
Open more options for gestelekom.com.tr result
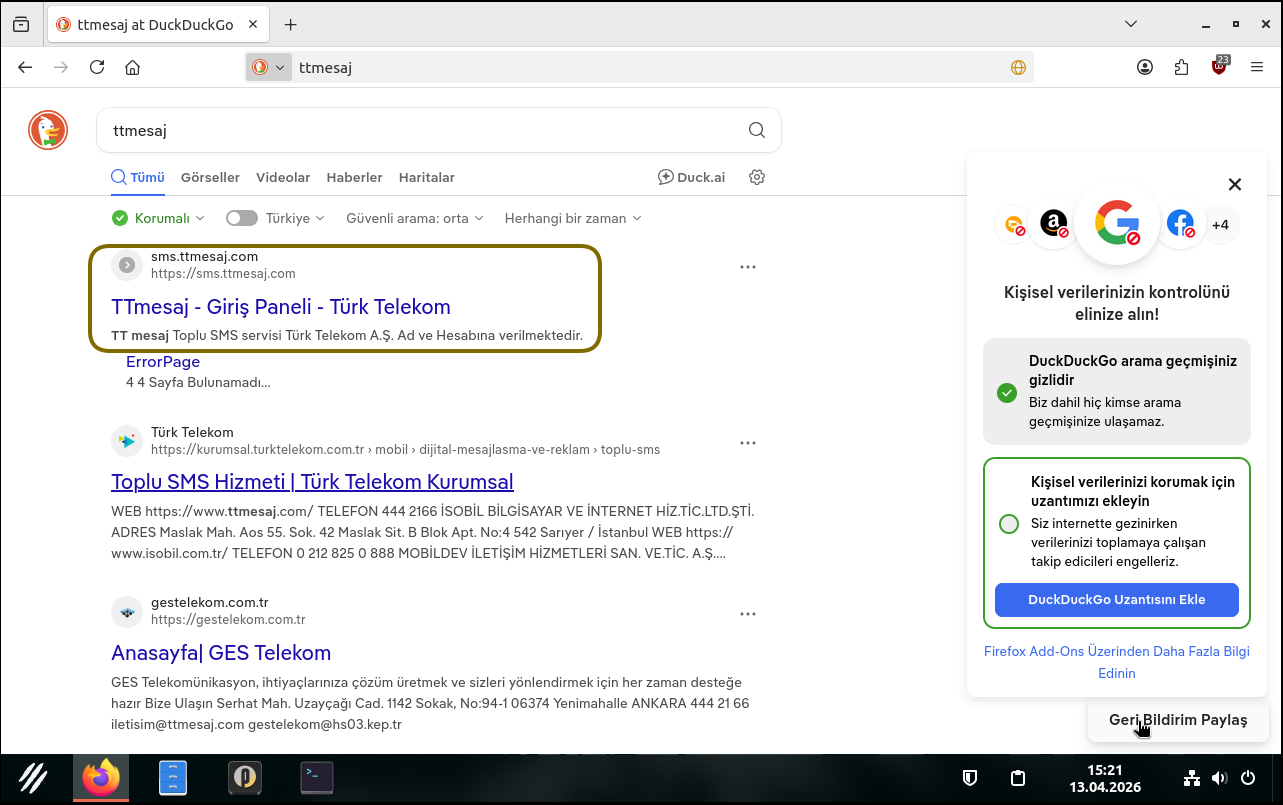[748, 614]
